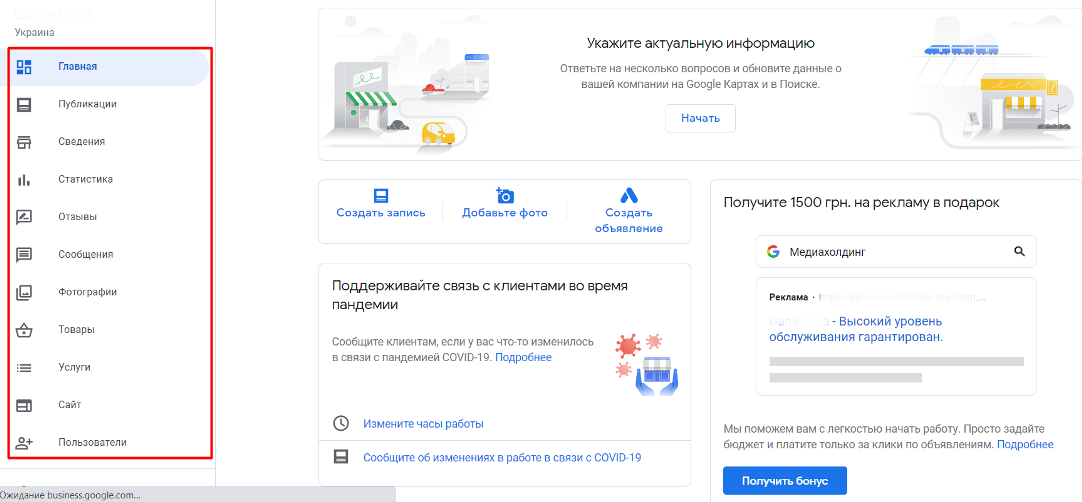The image size is (1082, 502).
Task: Click Измените часы работы link
Action: 423,423
